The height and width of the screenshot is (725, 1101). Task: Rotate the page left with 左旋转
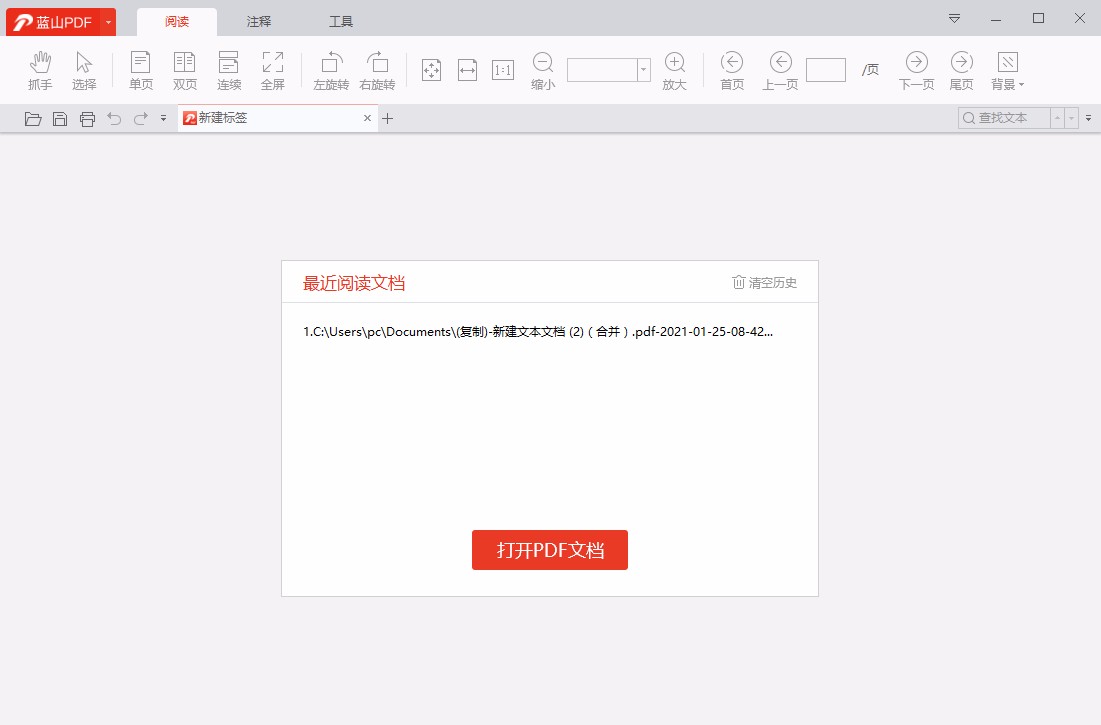pos(331,68)
